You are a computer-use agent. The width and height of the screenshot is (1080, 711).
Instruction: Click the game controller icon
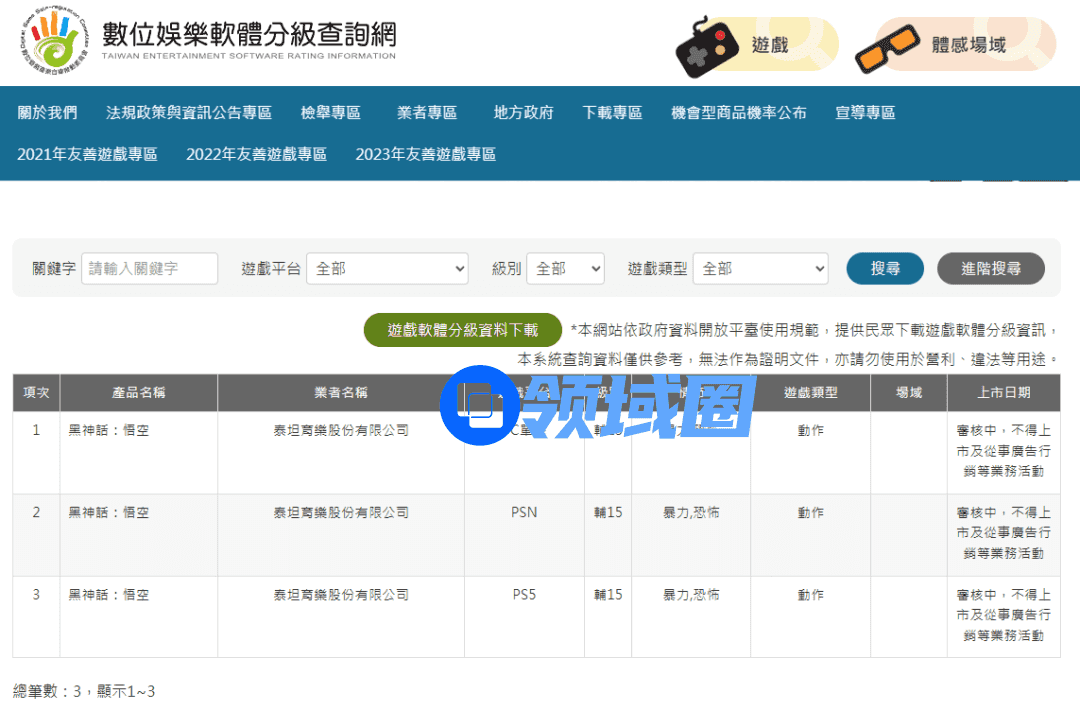tap(708, 46)
